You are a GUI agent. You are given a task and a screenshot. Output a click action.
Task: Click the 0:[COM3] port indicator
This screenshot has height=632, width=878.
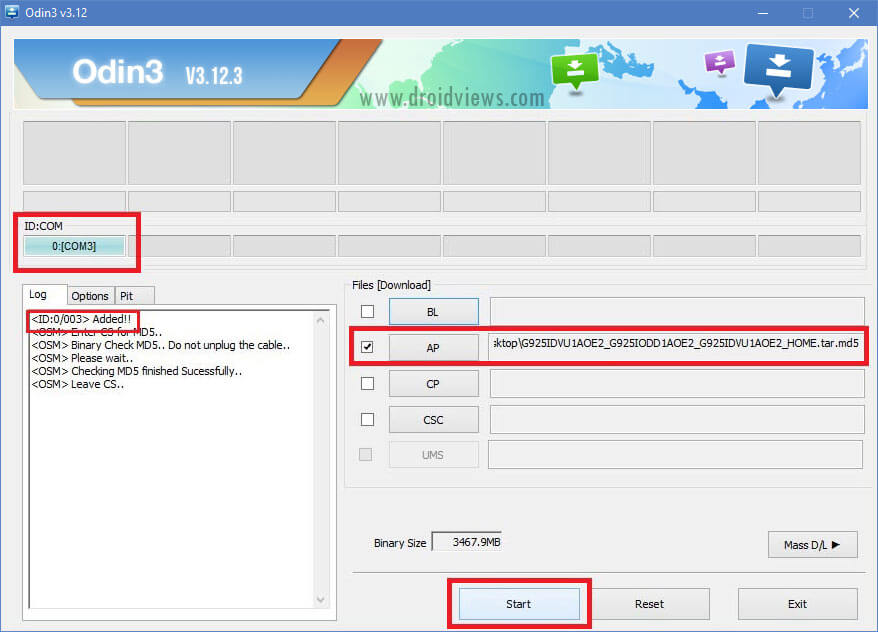click(x=74, y=246)
